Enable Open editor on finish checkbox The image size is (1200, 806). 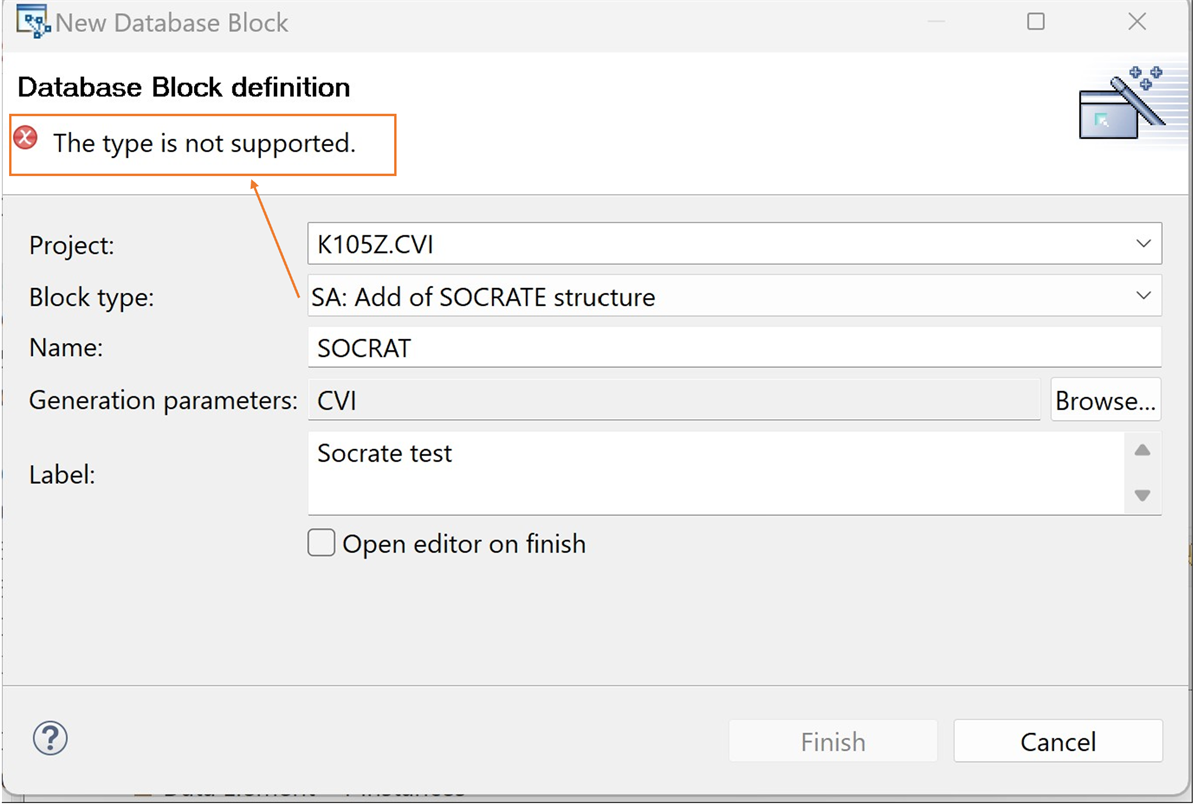[x=321, y=543]
